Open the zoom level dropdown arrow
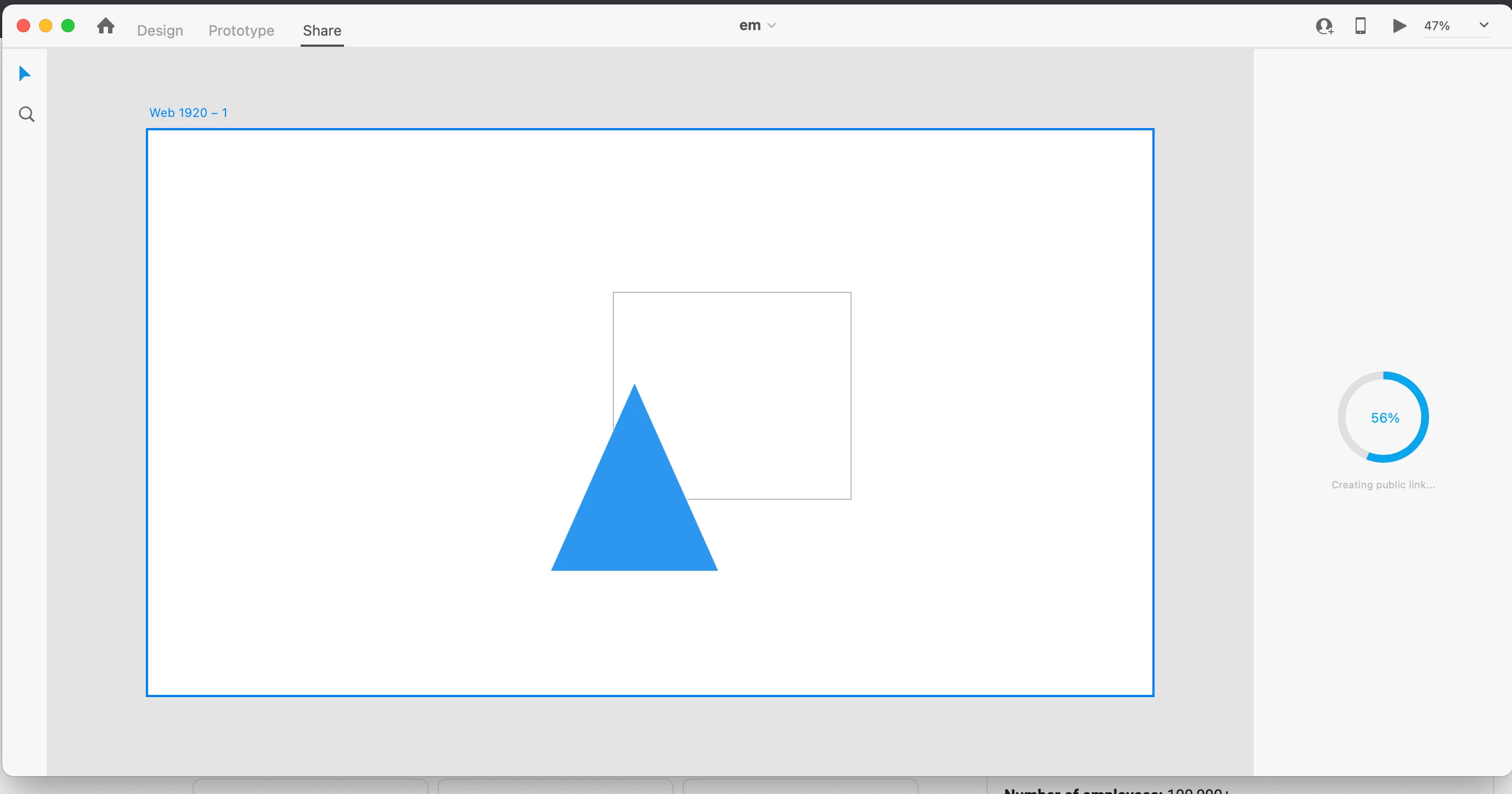Screen dimensions: 1512x794 pos(1483,25)
